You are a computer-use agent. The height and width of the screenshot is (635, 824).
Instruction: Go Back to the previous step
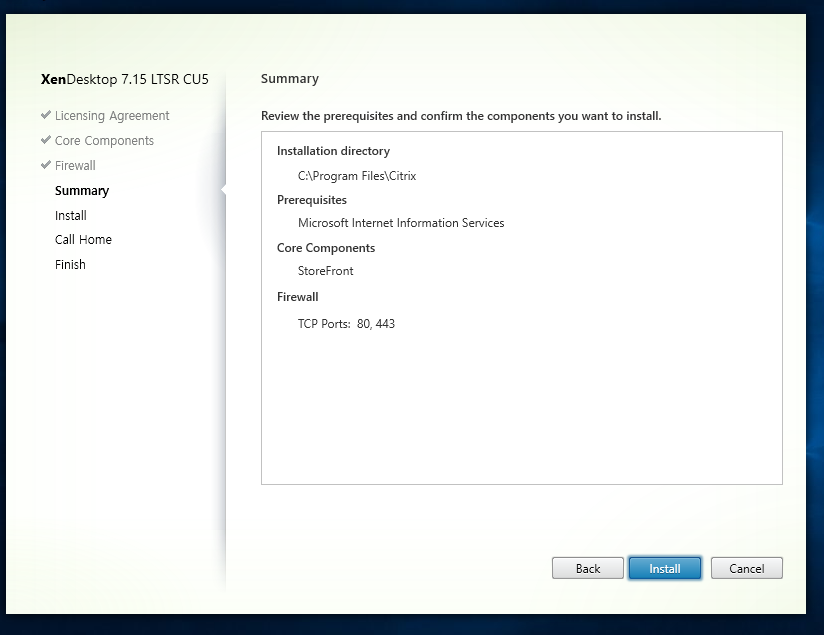(x=588, y=568)
